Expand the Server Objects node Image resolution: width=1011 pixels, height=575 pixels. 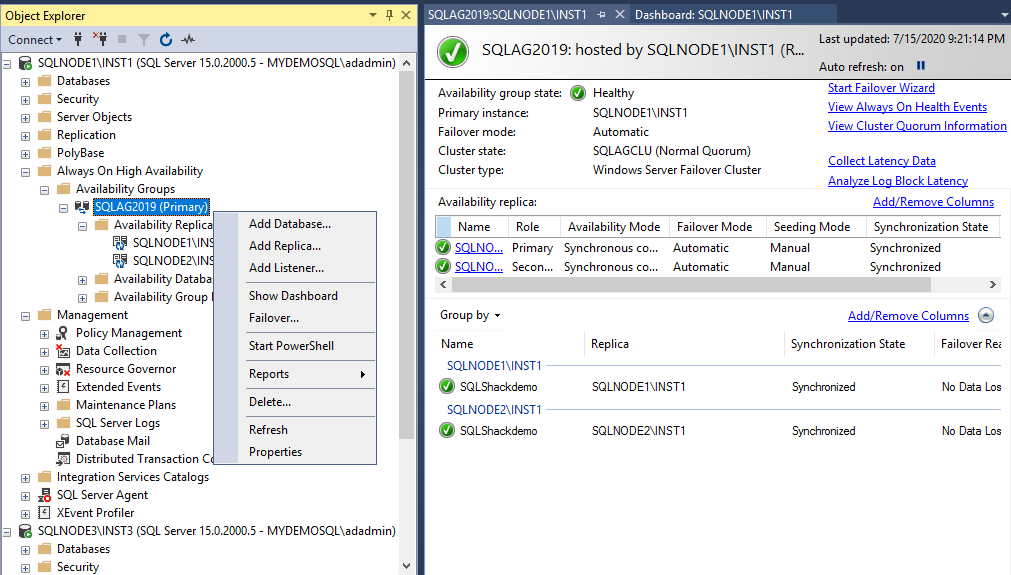coord(25,118)
